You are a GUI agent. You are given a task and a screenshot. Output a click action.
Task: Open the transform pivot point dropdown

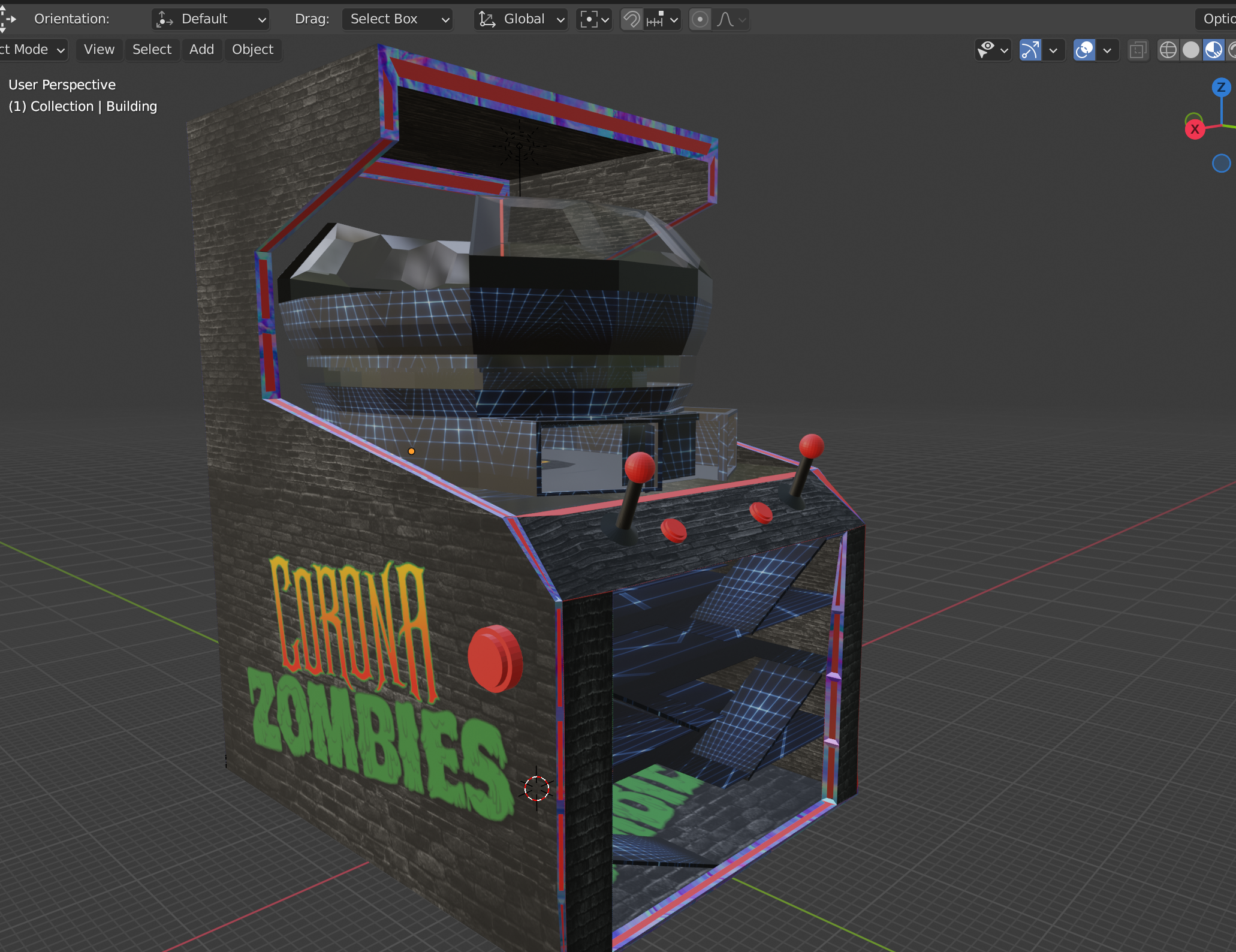(x=594, y=19)
